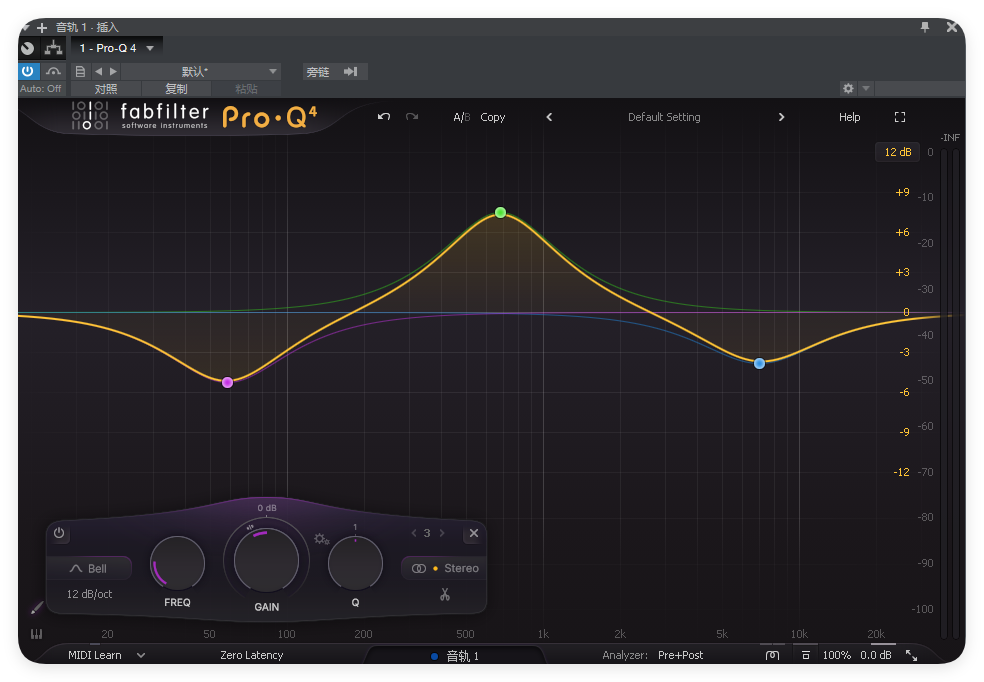The height and width of the screenshot is (682, 984).
Task: Open the Help menu
Action: click(850, 117)
